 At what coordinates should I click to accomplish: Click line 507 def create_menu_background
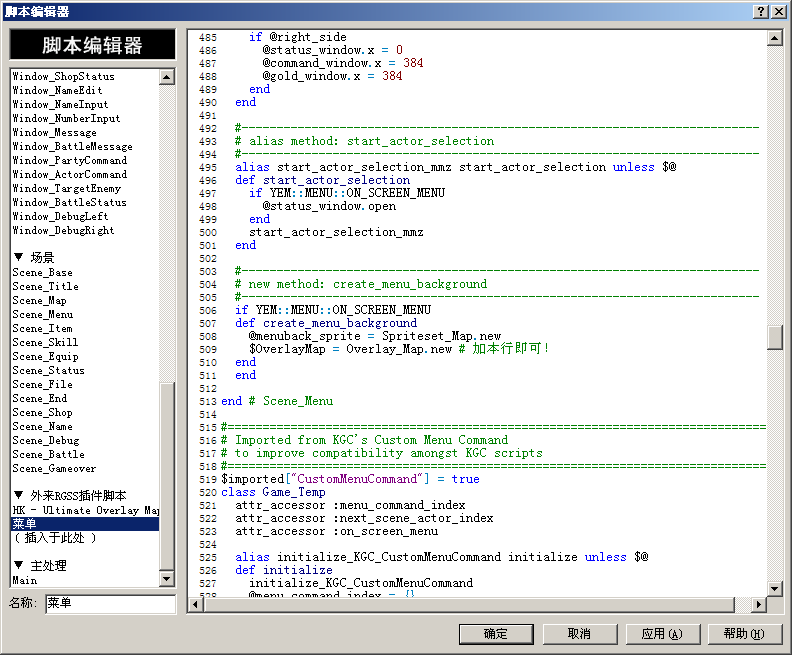point(326,323)
